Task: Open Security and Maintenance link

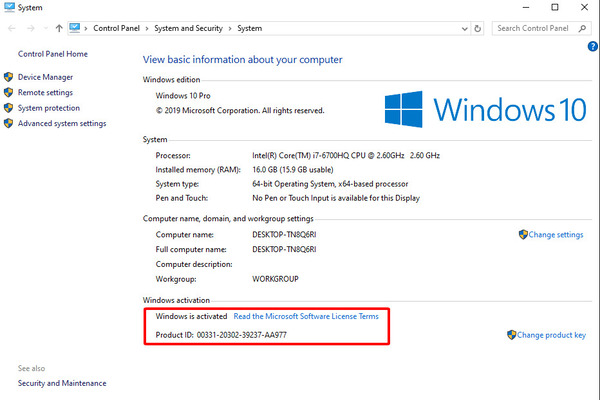Action: point(62,383)
